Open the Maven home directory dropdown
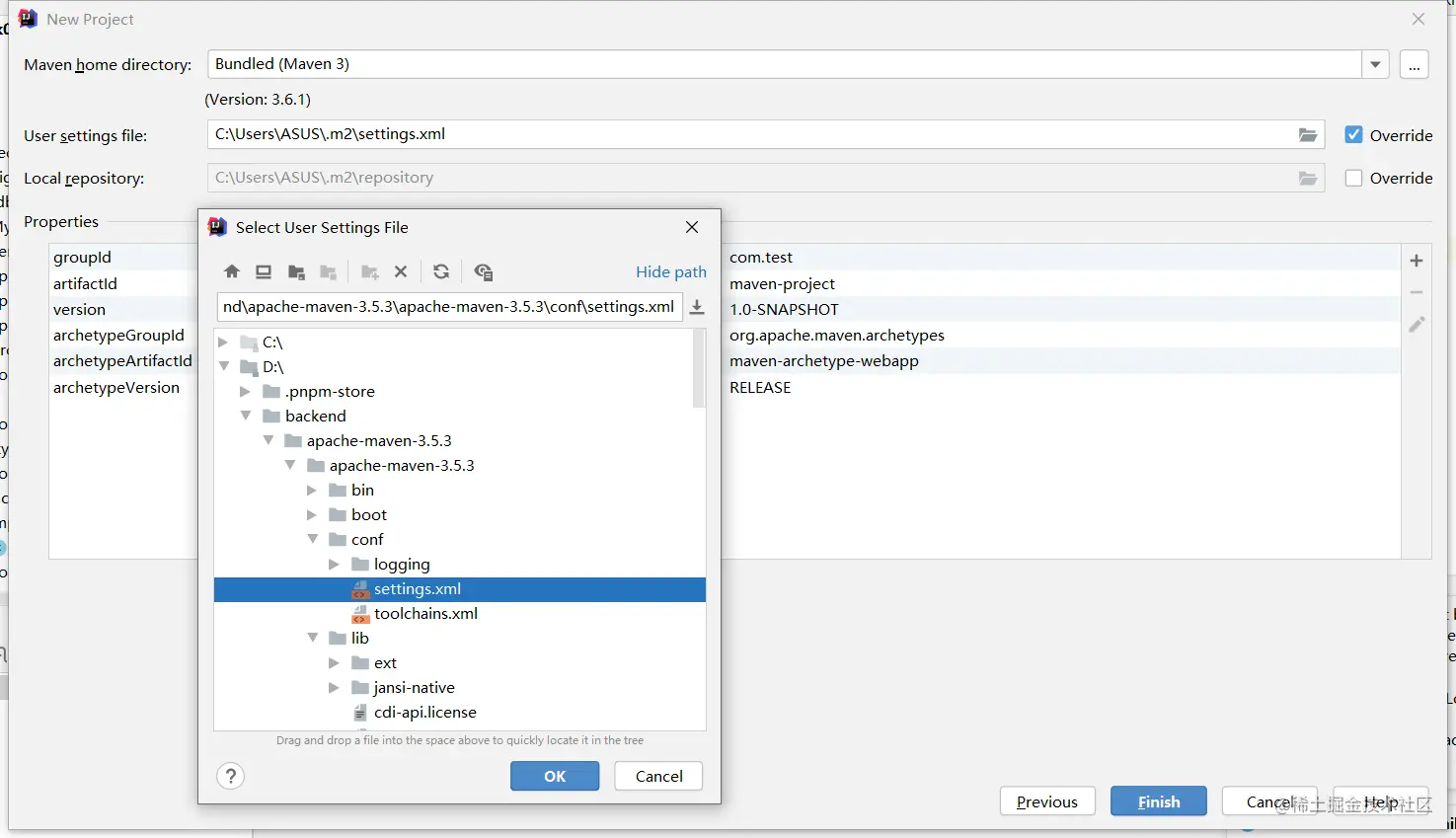 1375,64
